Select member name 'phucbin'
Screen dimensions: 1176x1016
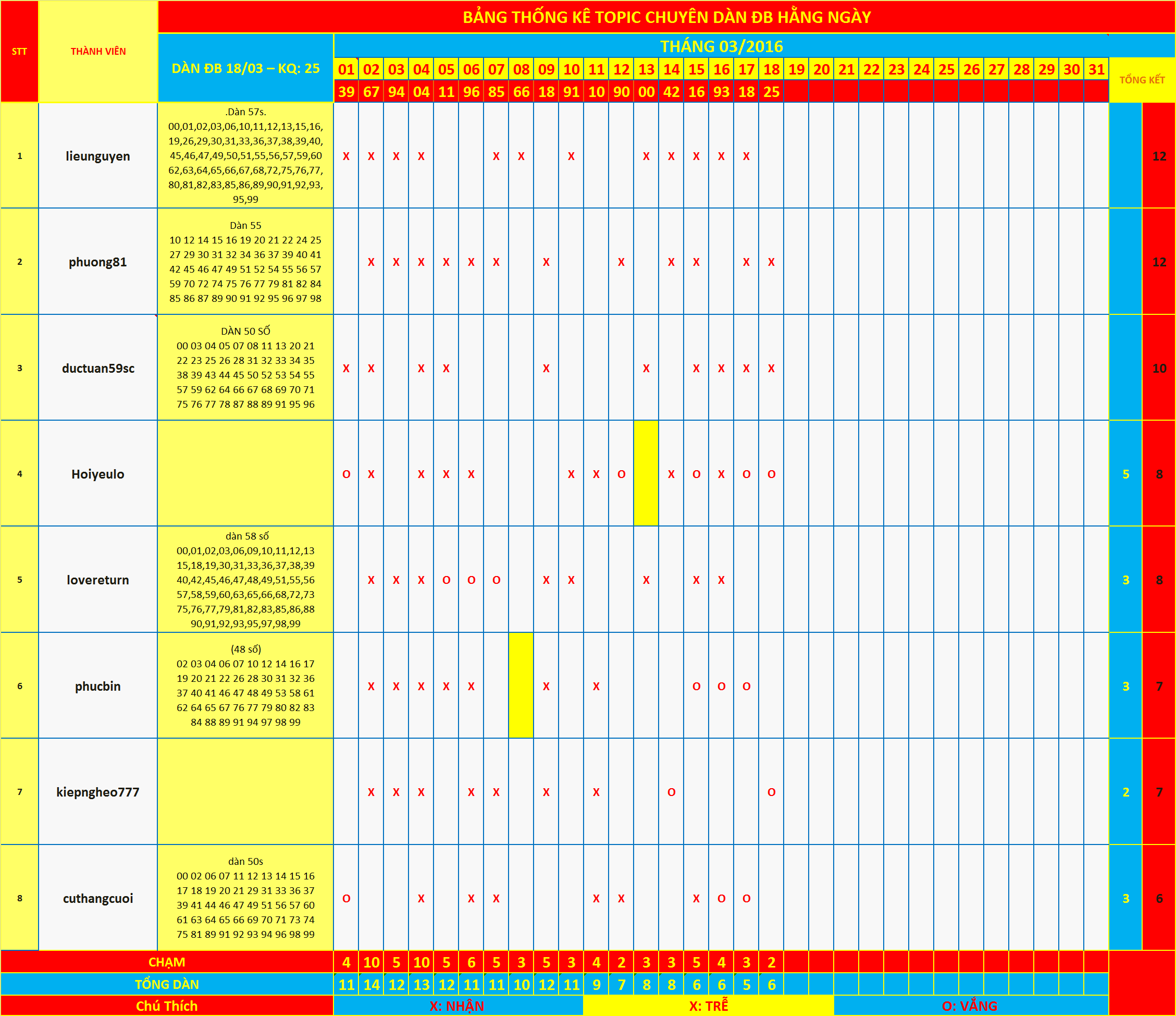(x=98, y=686)
